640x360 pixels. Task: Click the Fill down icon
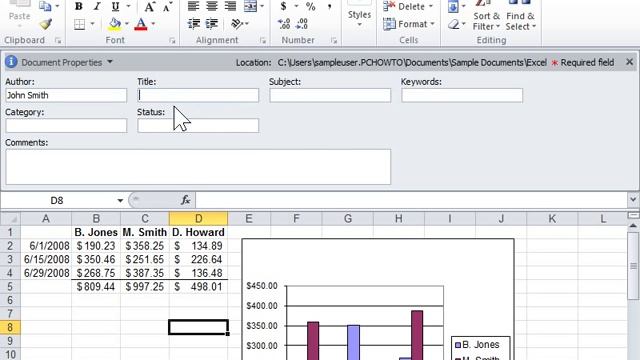click(453, 6)
